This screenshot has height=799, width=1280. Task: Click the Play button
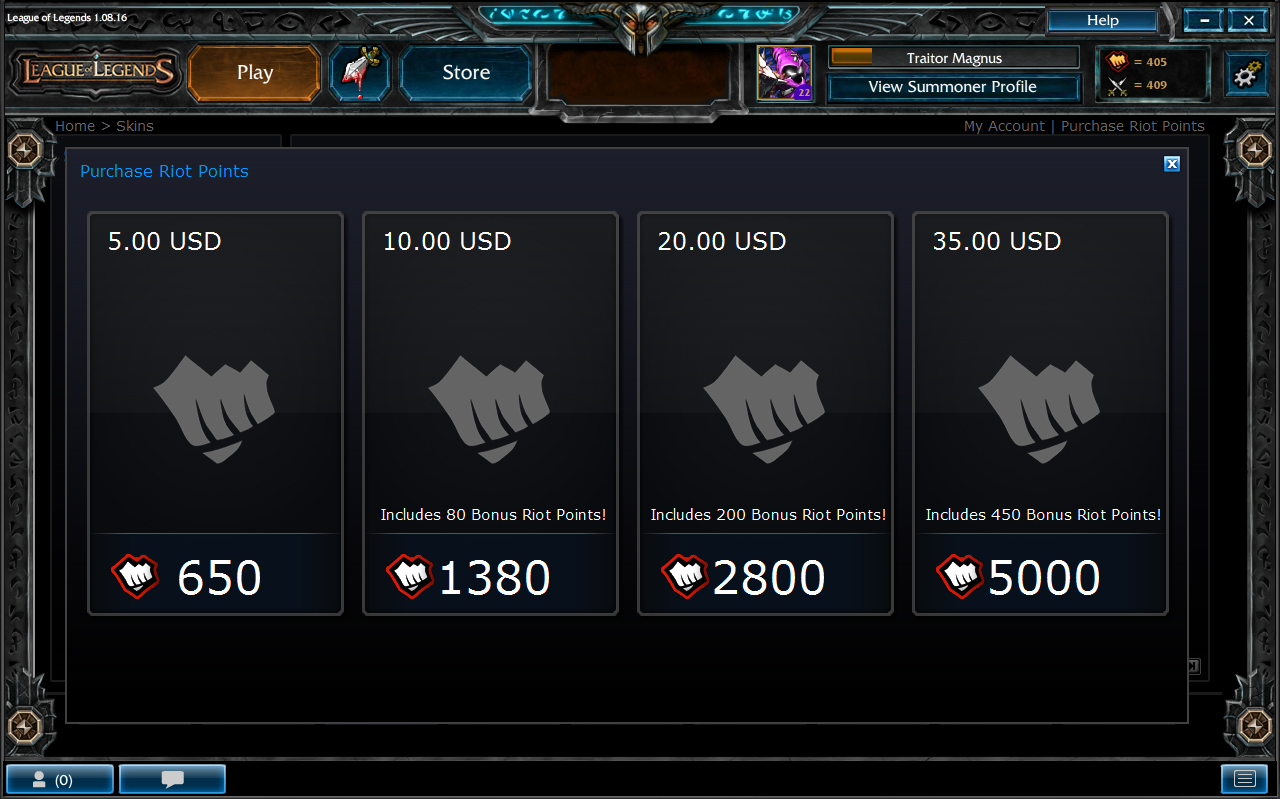coord(255,73)
